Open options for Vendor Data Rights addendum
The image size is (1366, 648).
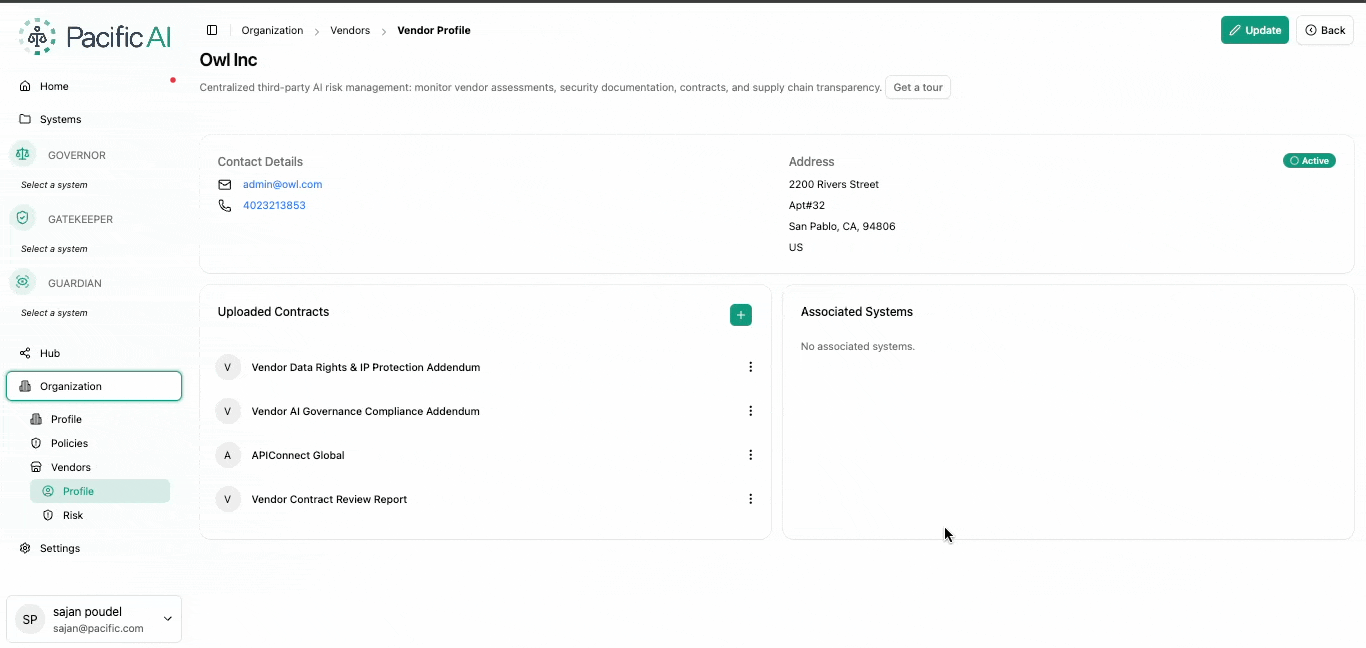point(751,367)
